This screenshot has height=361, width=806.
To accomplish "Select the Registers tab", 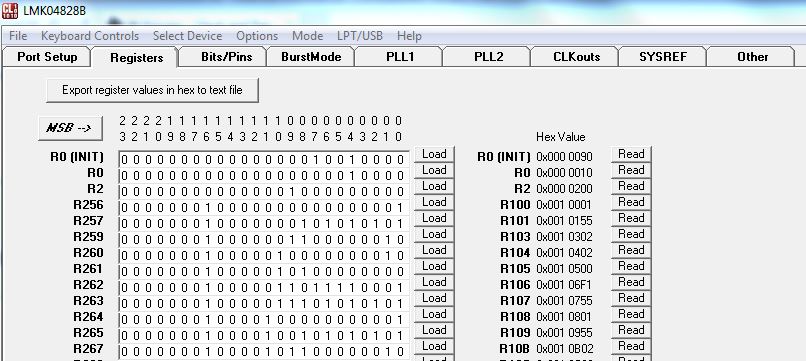I will pos(136,58).
